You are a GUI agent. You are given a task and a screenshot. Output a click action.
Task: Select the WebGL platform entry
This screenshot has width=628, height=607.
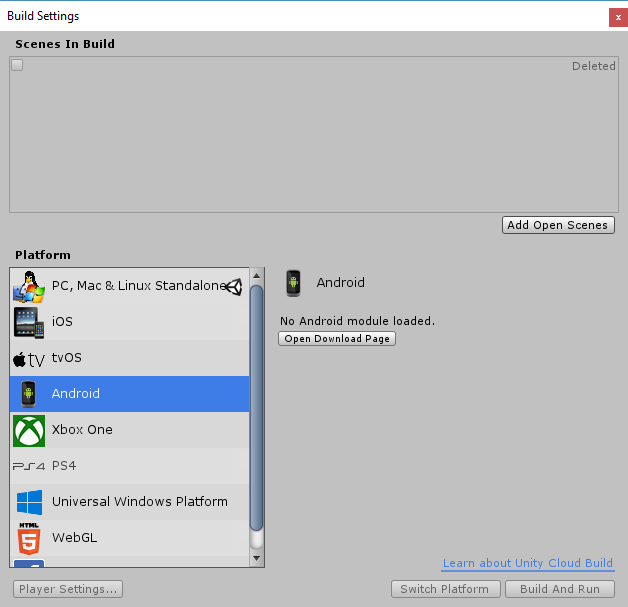pos(129,538)
